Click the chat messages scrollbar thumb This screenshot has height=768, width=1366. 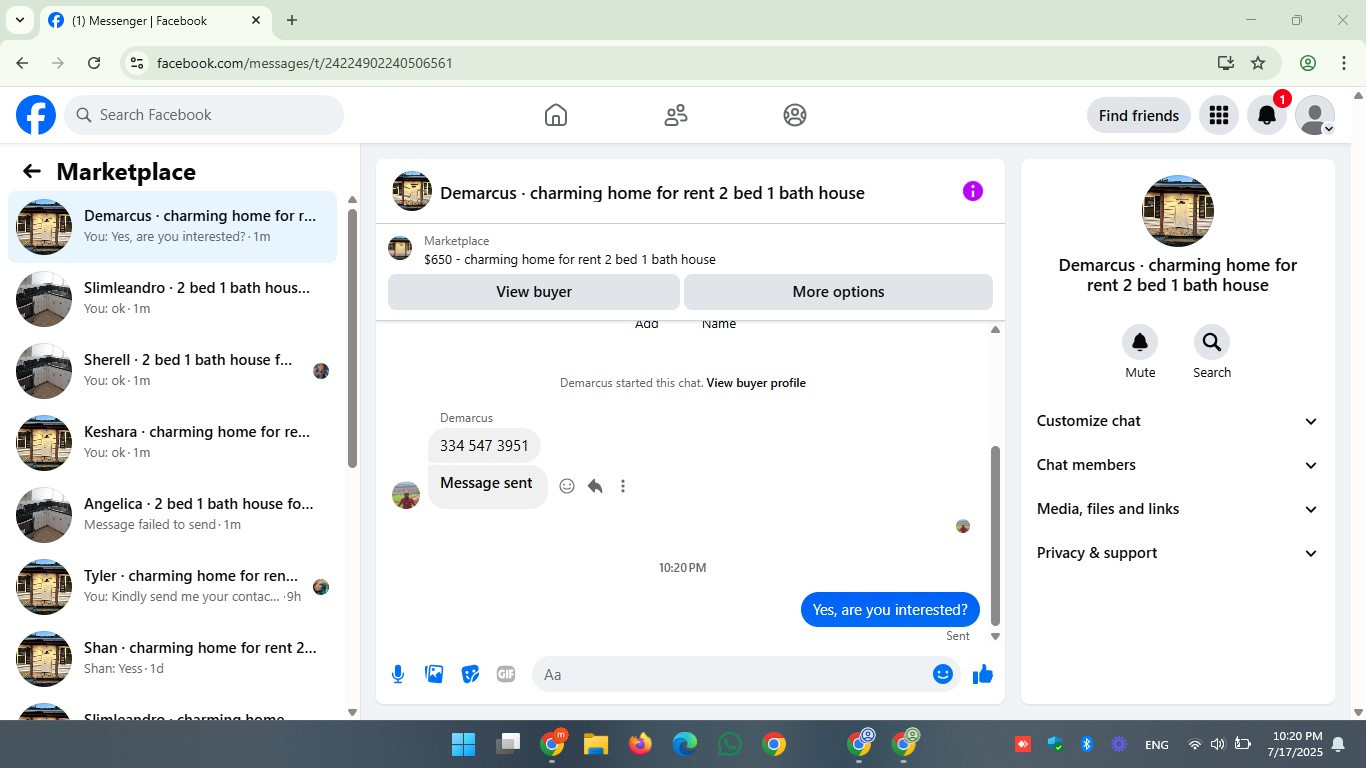pos(995,535)
